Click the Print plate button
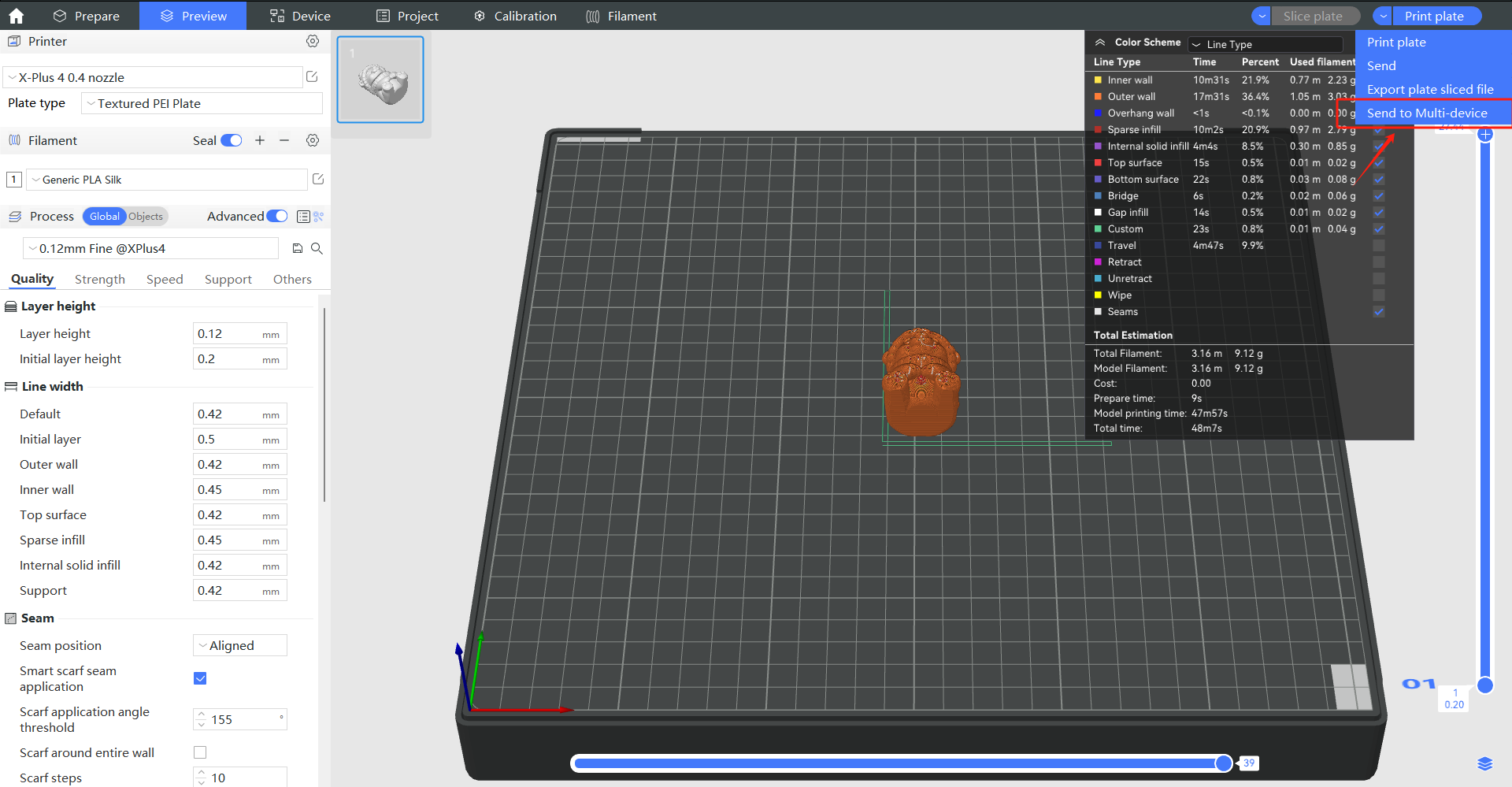This screenshot has width=1512, height=787. (x=1435, y=16)
